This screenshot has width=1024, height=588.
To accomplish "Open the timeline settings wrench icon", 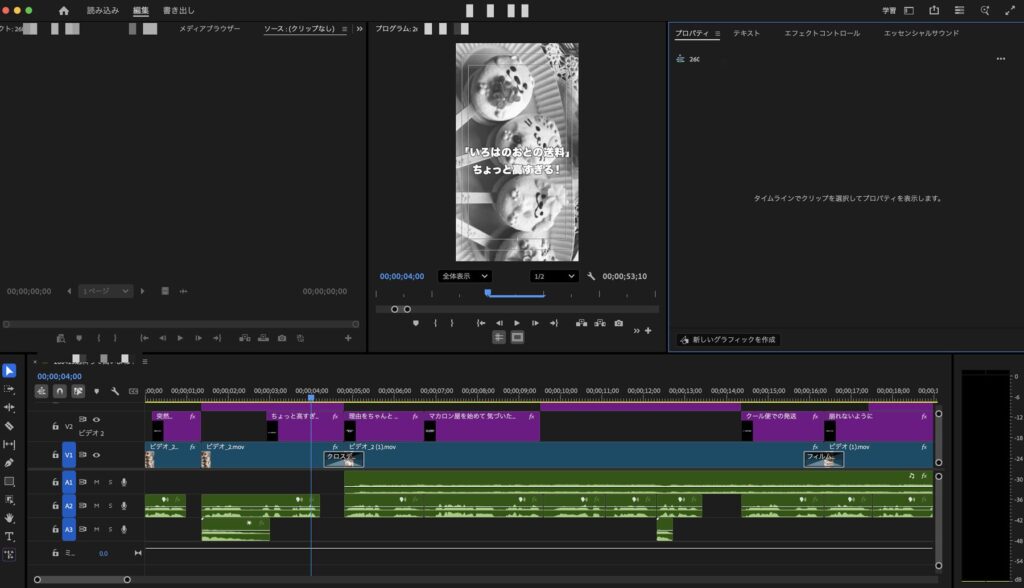I will point(115,392).
